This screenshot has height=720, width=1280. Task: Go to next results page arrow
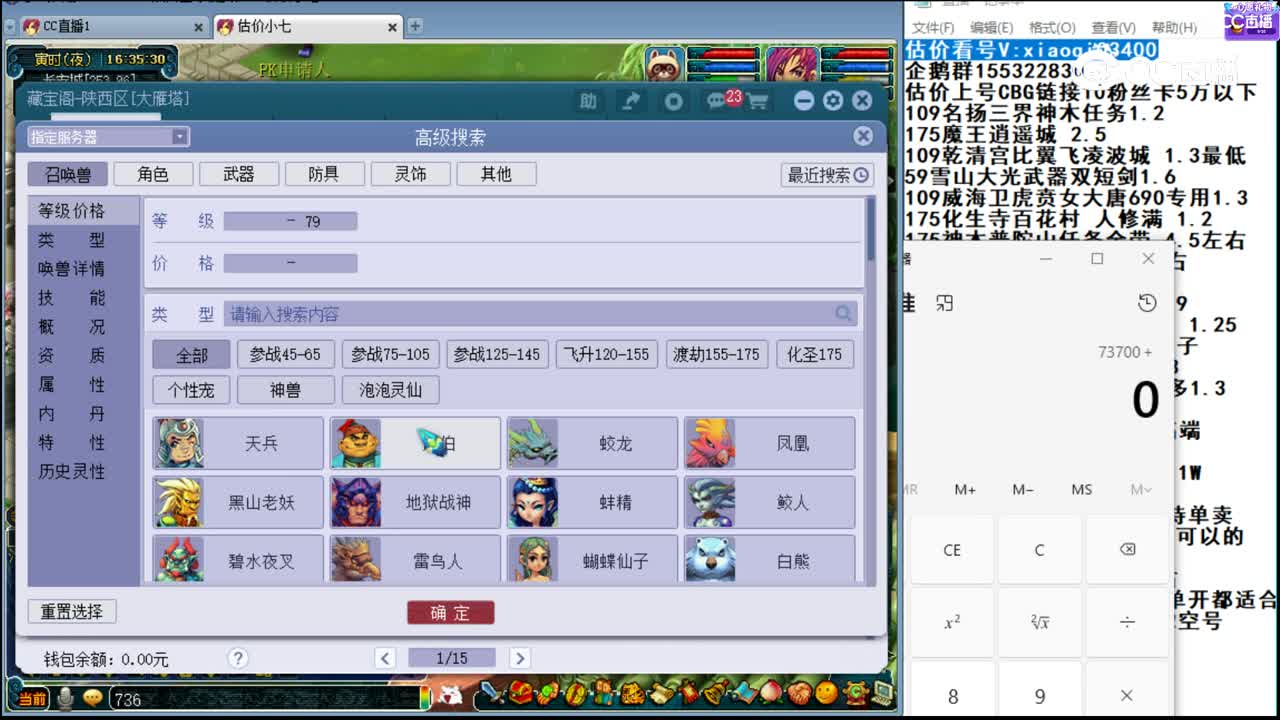(519, 657)
